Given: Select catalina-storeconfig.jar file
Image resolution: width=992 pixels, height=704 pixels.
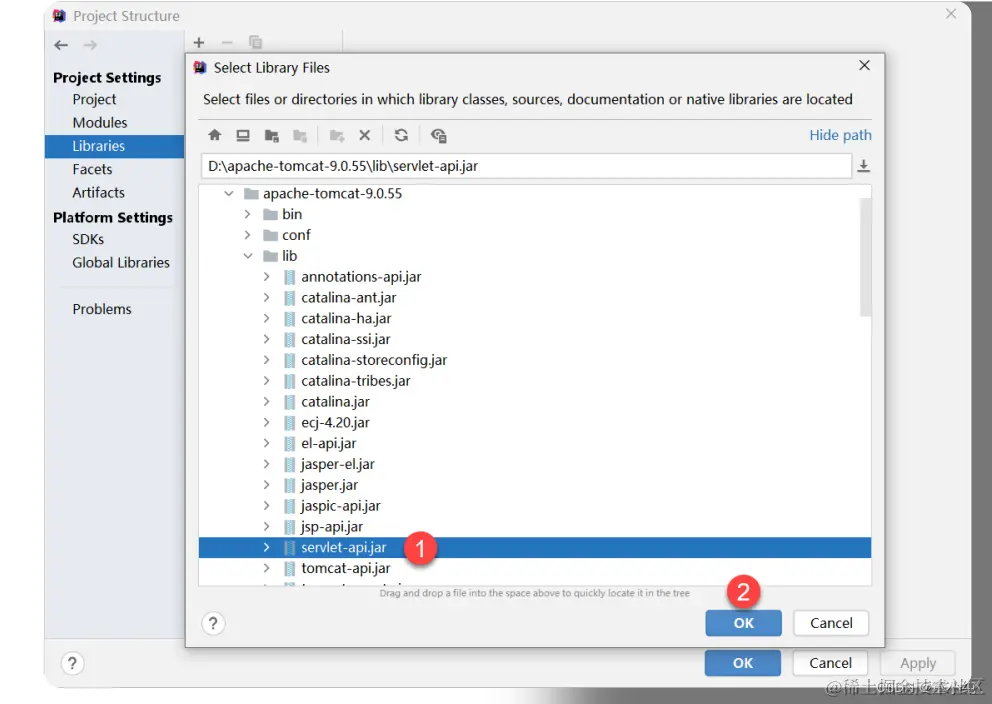Looking at the screenshot, I should [x=374, y=360].
